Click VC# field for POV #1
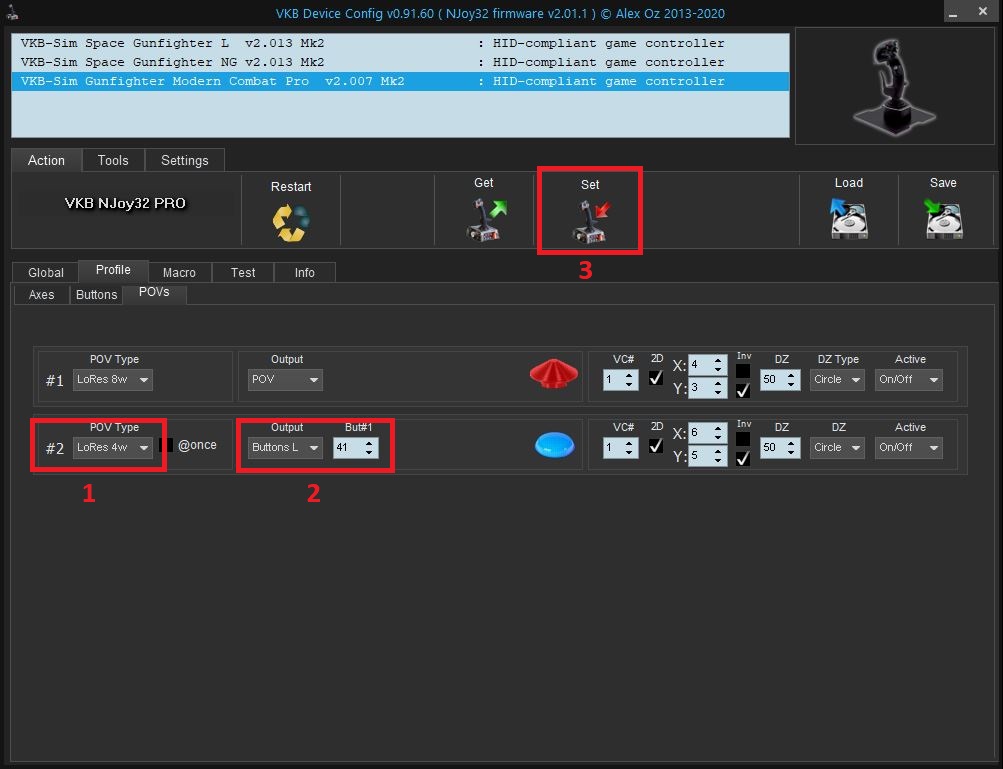The height and width of the screenshot is (769, 1003). (x=620, y=379)
